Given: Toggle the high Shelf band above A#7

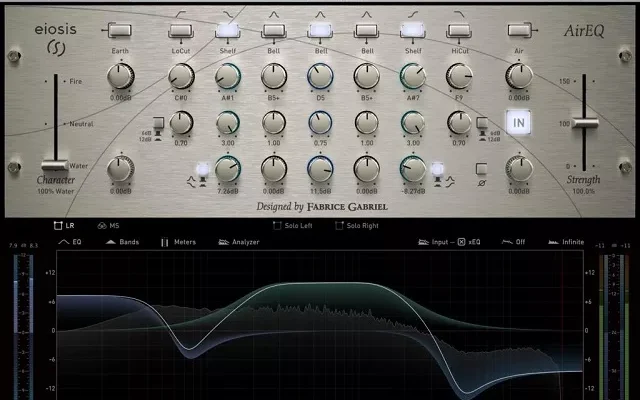Looking at the screenshot, I should (x=411, y=30).
